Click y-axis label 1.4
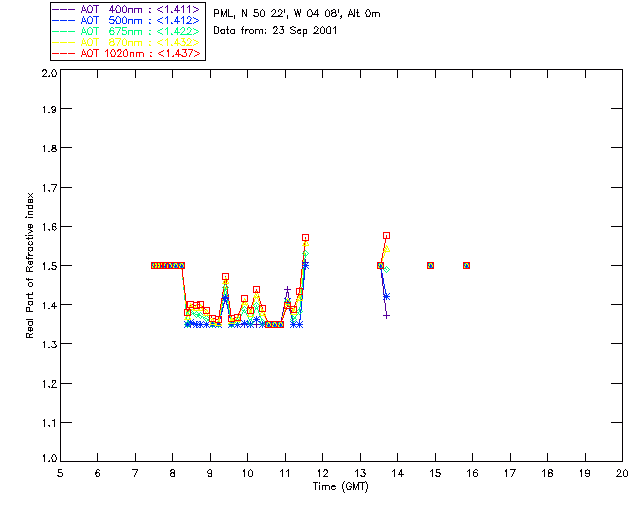Viewport: 640px width, 512px height. (49, 305)
